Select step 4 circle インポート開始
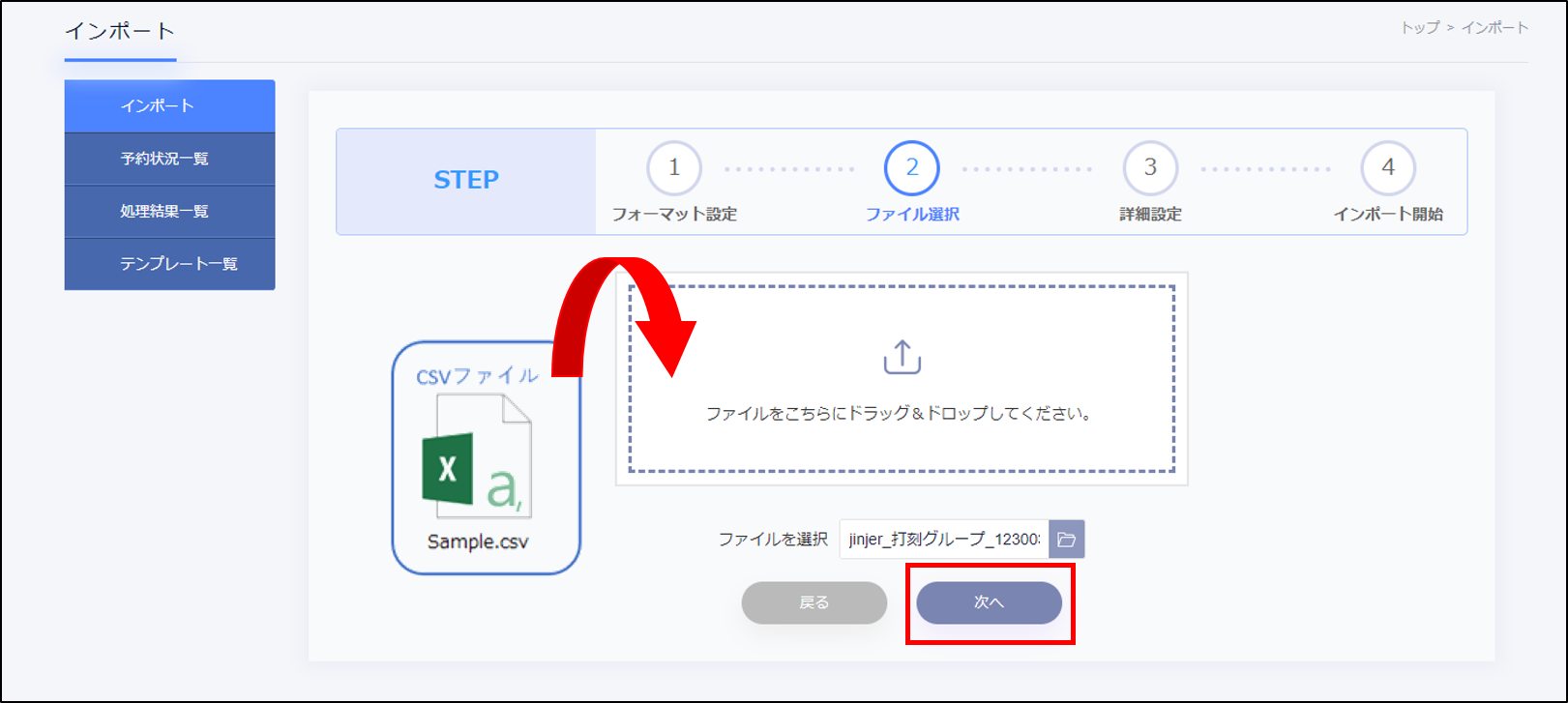 click(1387, 168)
